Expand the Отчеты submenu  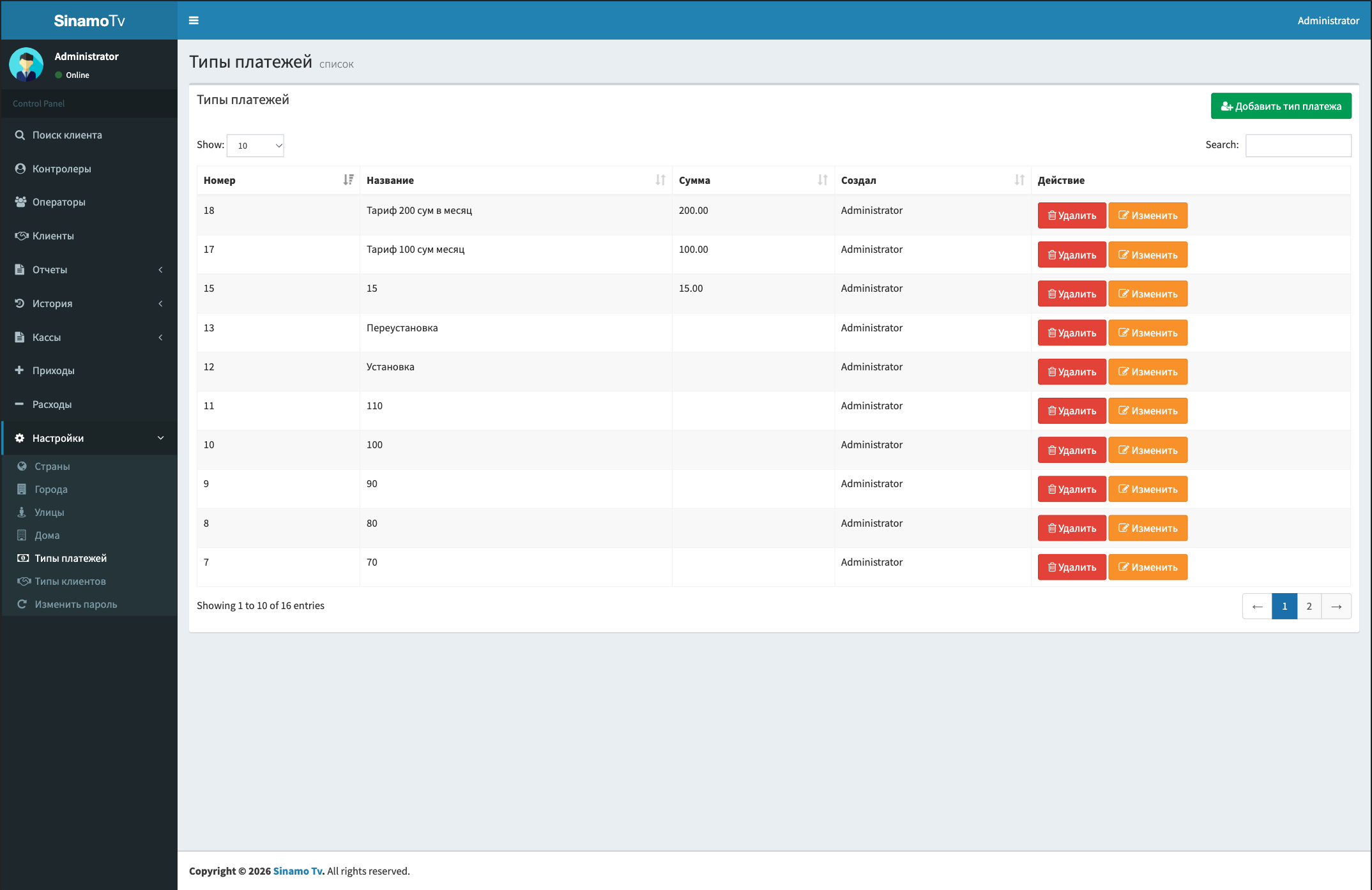[x=89, y=269]
